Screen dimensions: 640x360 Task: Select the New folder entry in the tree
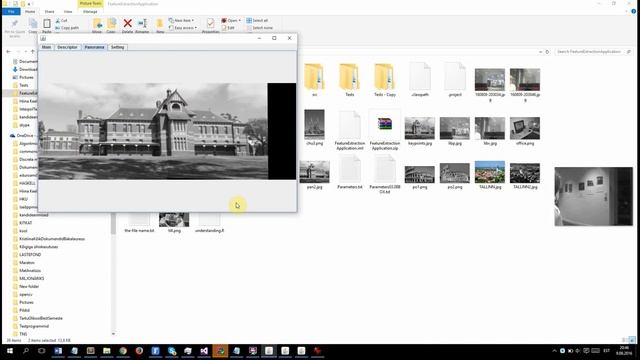pos(29,287)
